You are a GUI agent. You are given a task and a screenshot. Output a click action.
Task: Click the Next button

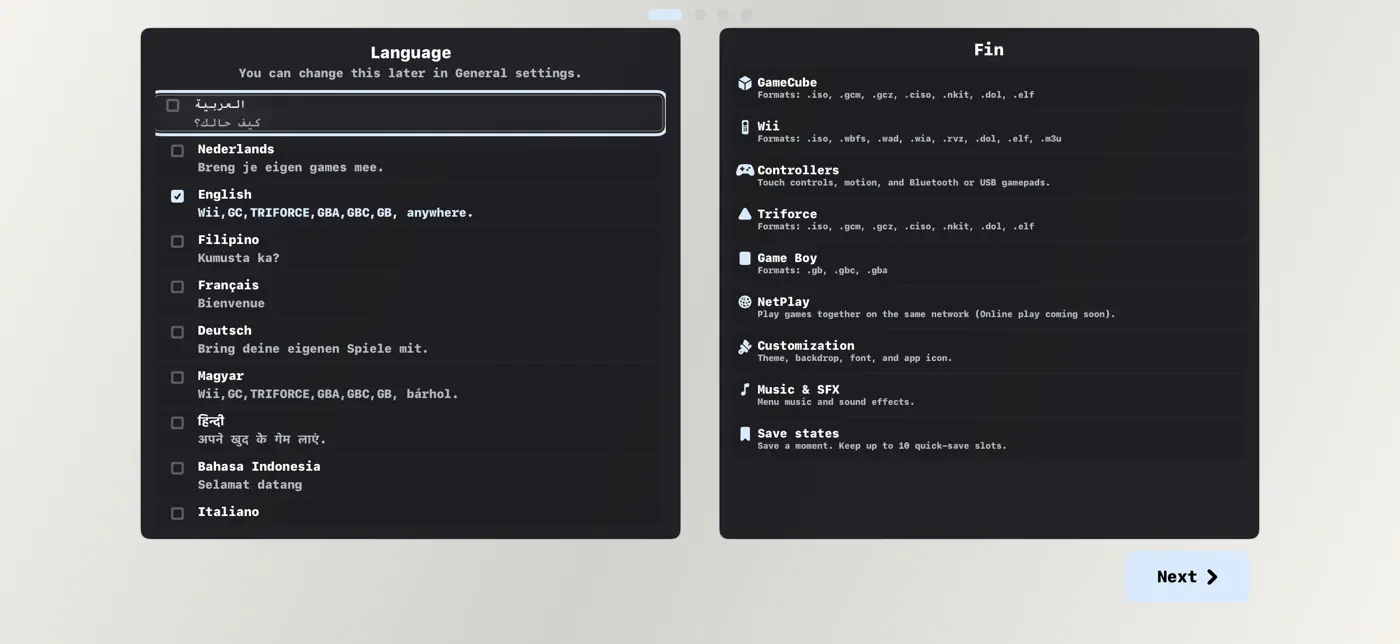1187,577
